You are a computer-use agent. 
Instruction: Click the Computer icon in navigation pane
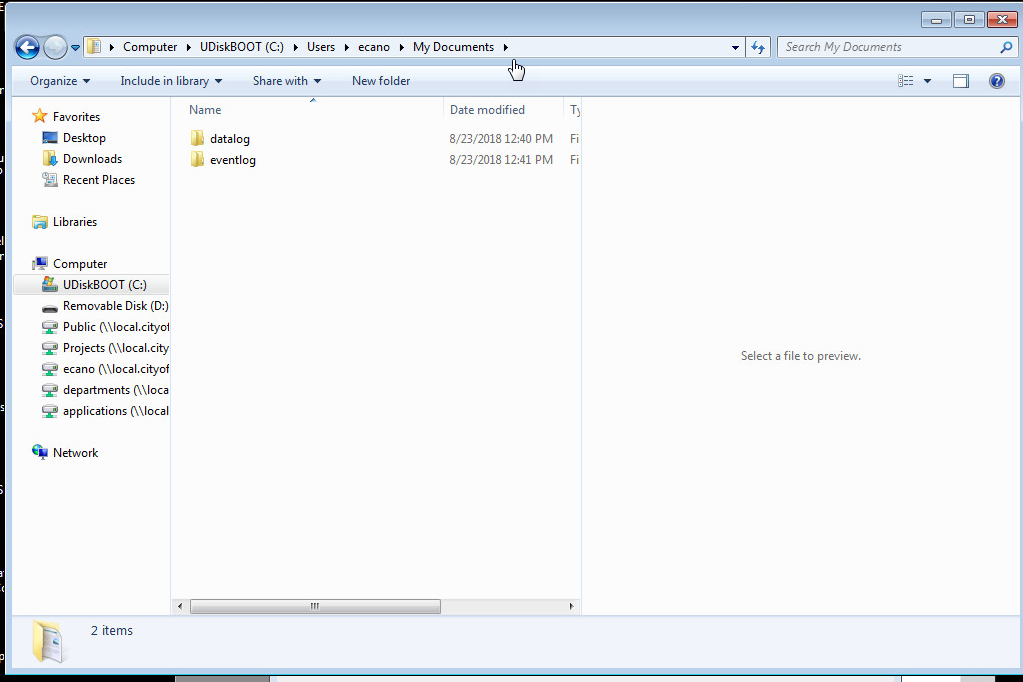coord(40,264)
